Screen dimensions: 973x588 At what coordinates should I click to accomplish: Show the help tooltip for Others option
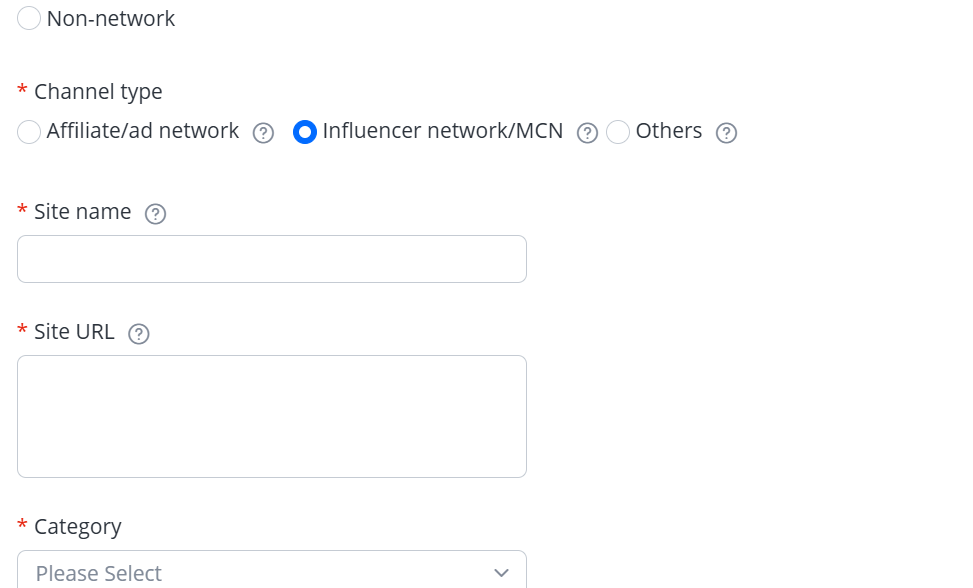pyautogui.click(x=727, y=133)
